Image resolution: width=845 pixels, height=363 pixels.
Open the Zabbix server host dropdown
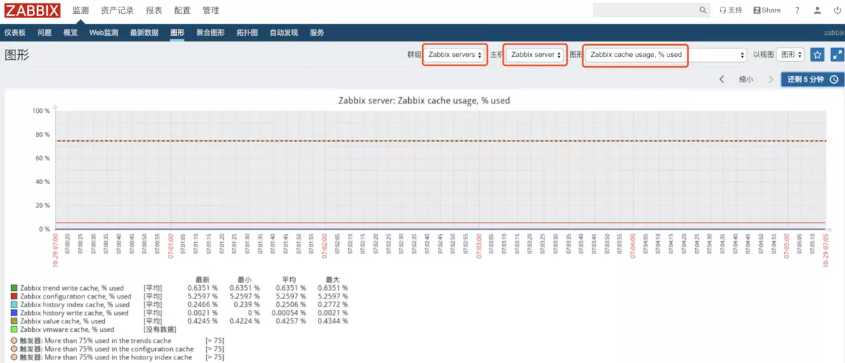click(535, 54)
